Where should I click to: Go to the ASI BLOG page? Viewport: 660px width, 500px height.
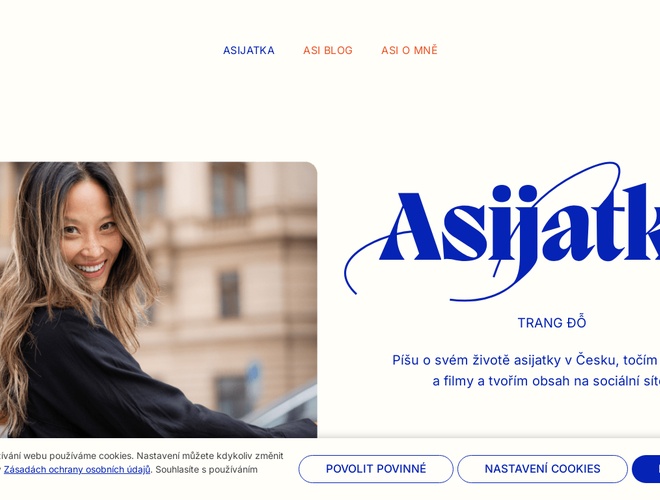tap(327, 50)
